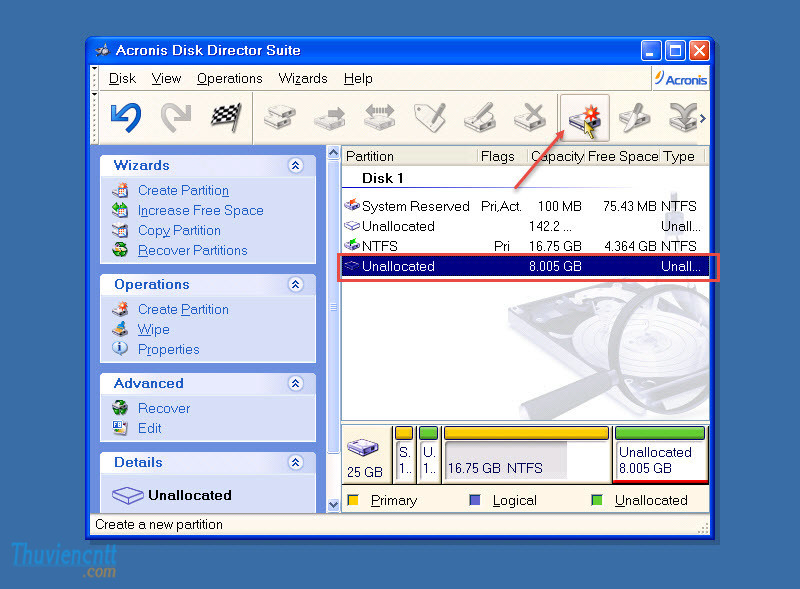Image resolution: width=800 pixels, height=589 pixels.
Task: Select 16.75 GB NTFS block in disk map
Action: [526, 455]
